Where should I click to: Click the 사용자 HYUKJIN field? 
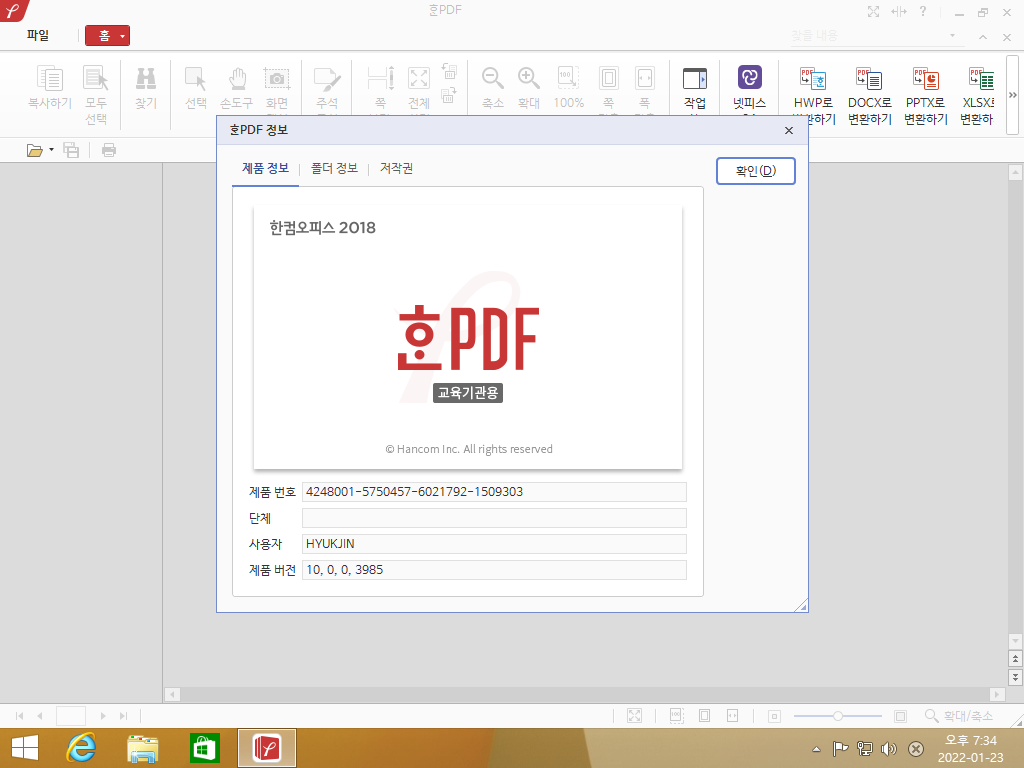(x=494, y=544)
